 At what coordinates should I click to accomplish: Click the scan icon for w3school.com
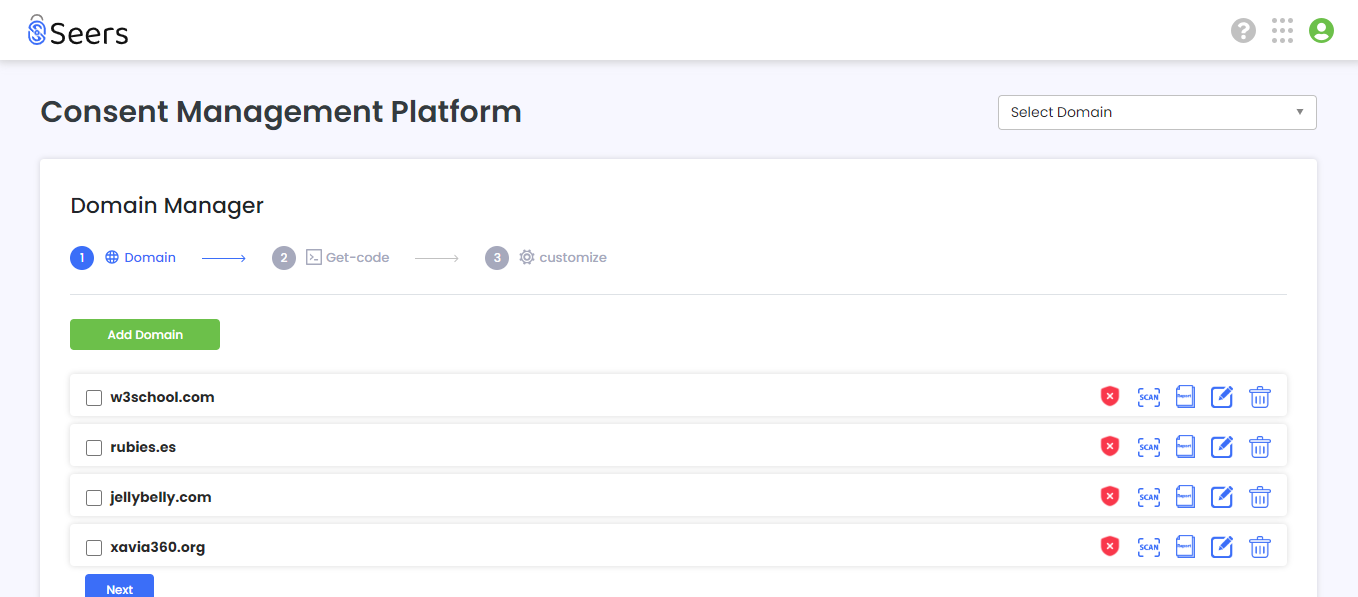[1149, 397]
